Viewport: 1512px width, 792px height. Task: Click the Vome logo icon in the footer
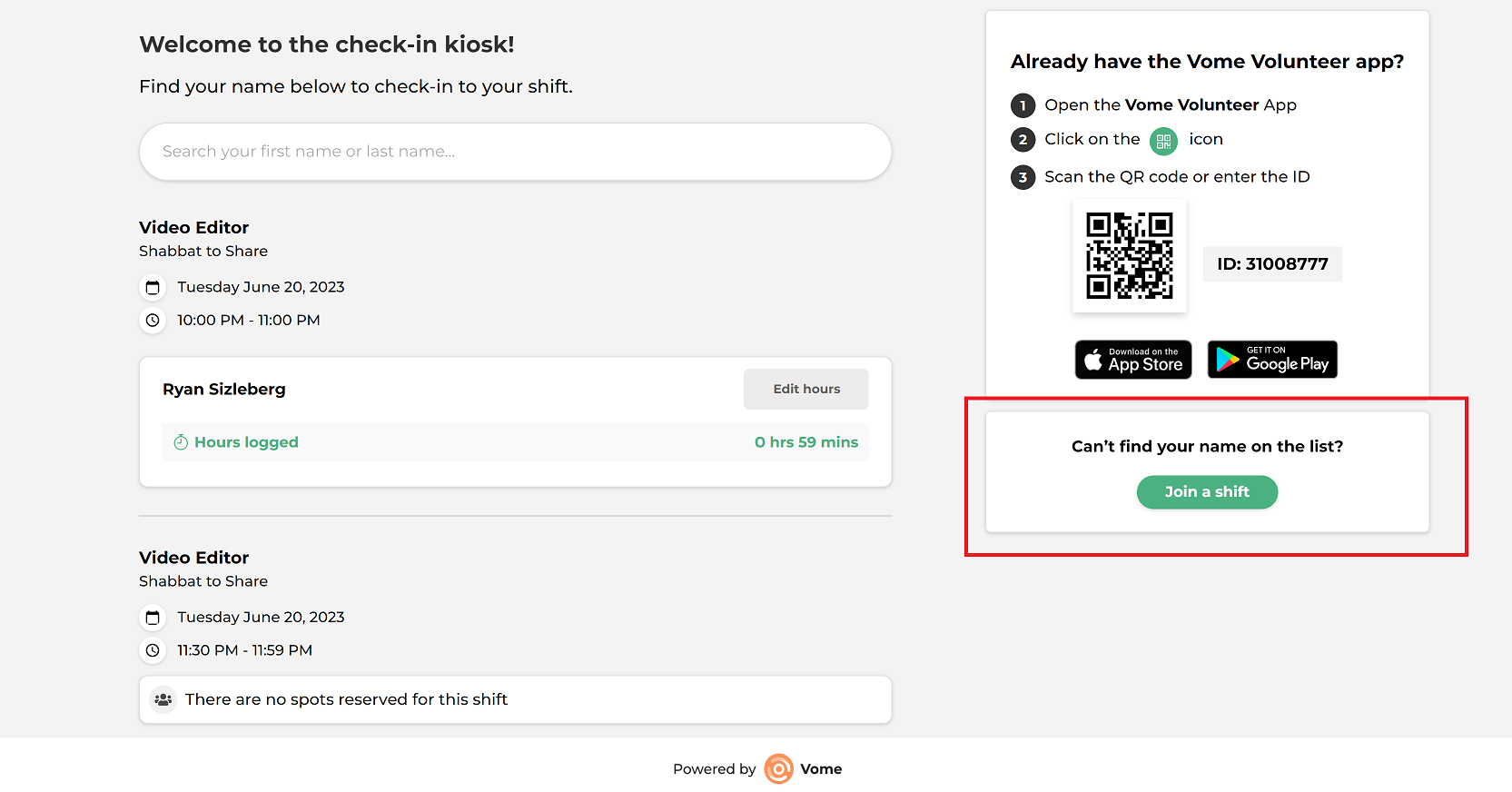[778, 768]
